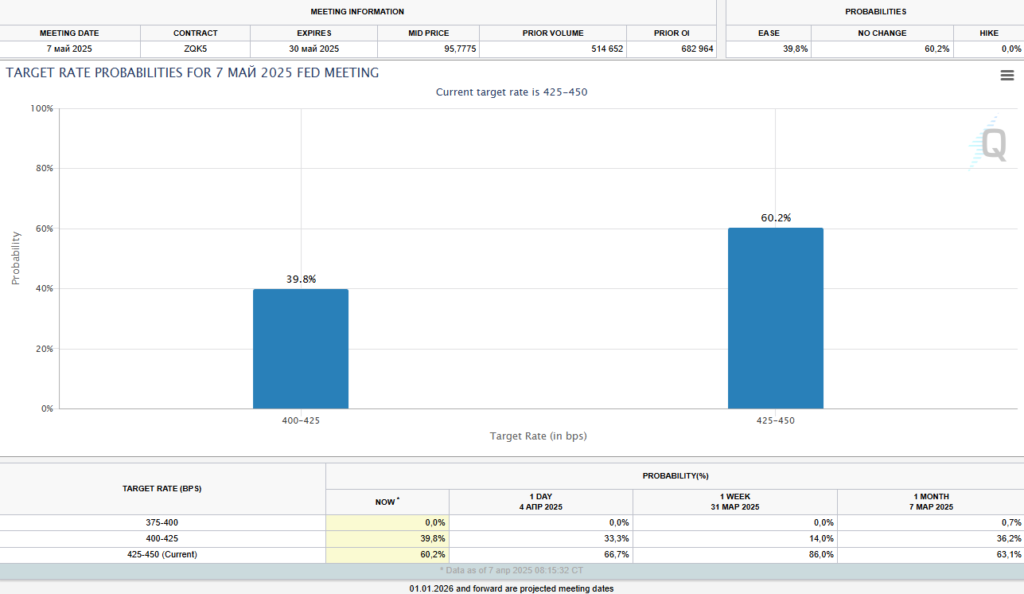Select the 375-400 target rate row label

[163, 522]
